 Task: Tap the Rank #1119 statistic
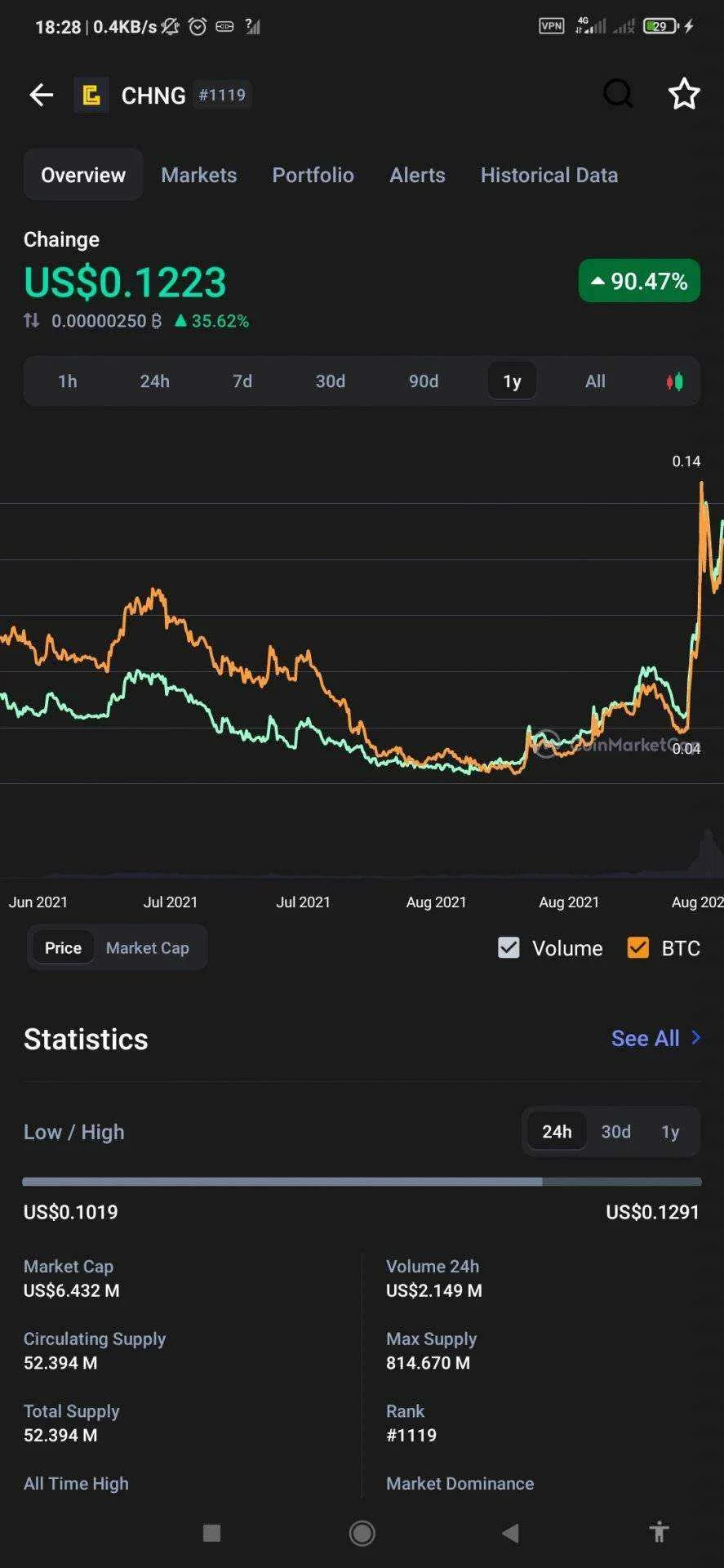411,1435
